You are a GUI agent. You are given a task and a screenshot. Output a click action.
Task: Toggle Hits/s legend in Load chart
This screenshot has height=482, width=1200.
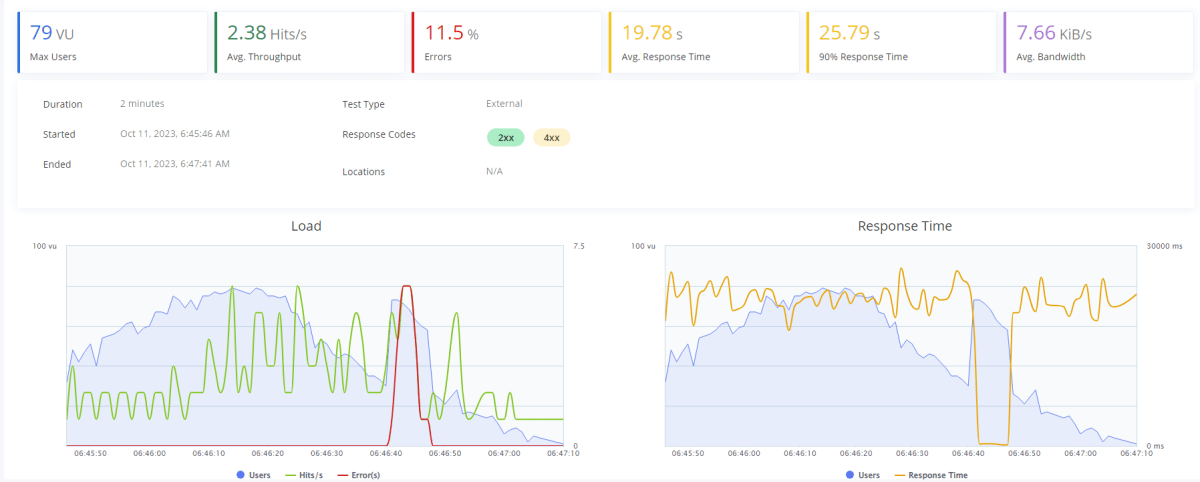304,475
